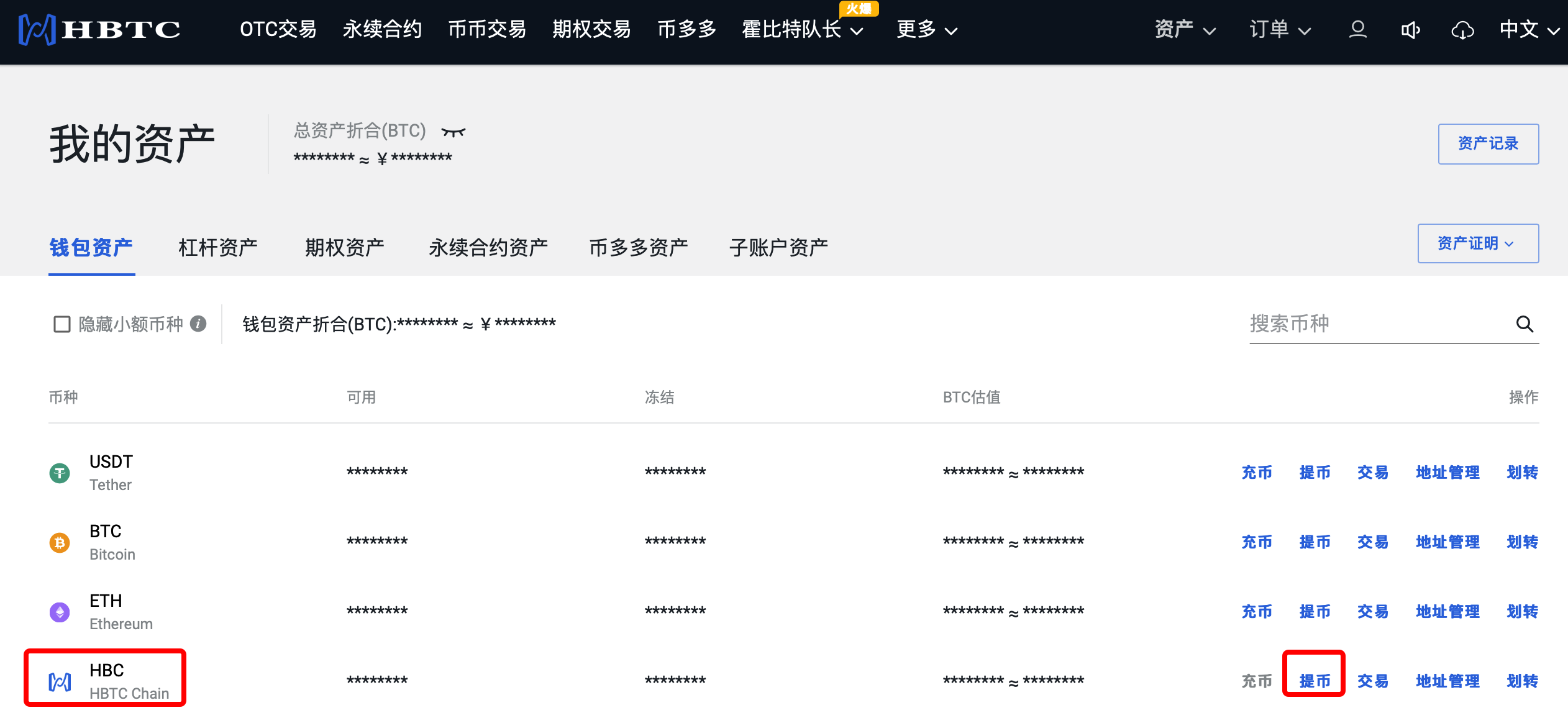The height and width of the screenshot is (718, 1568).
Task: Click 充币 in the USDT row
Action: pyautogui.click(x=1257, y=473)
